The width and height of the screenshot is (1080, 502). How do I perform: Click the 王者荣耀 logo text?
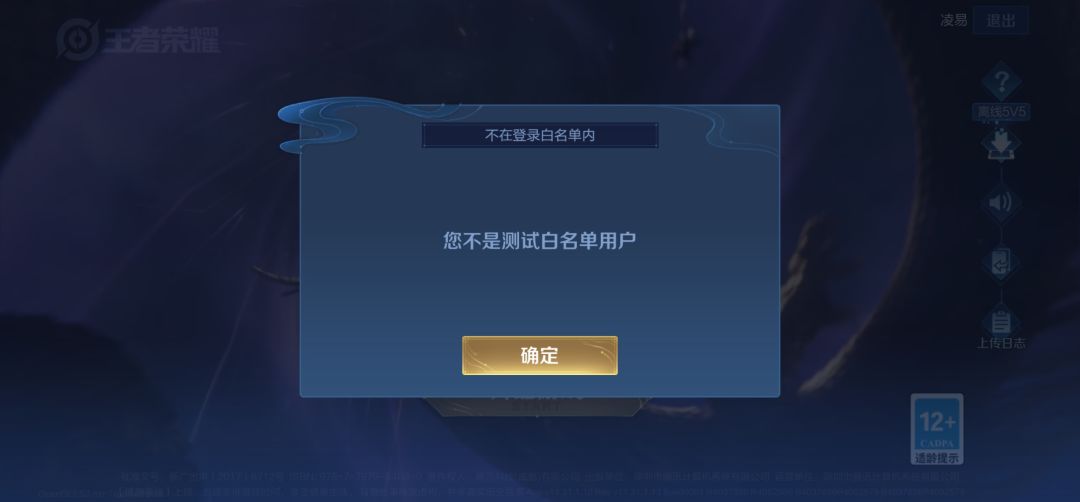pyautogui.click(x=162, y=41)
